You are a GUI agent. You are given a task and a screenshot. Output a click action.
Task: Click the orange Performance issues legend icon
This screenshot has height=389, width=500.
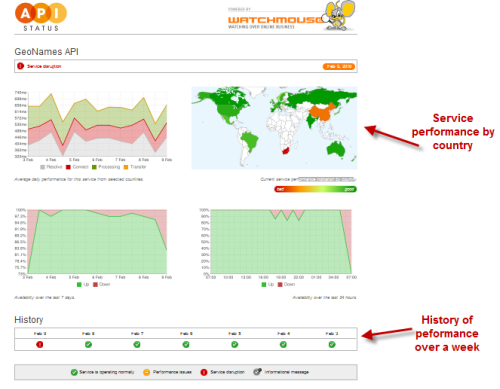pos(146,372)
